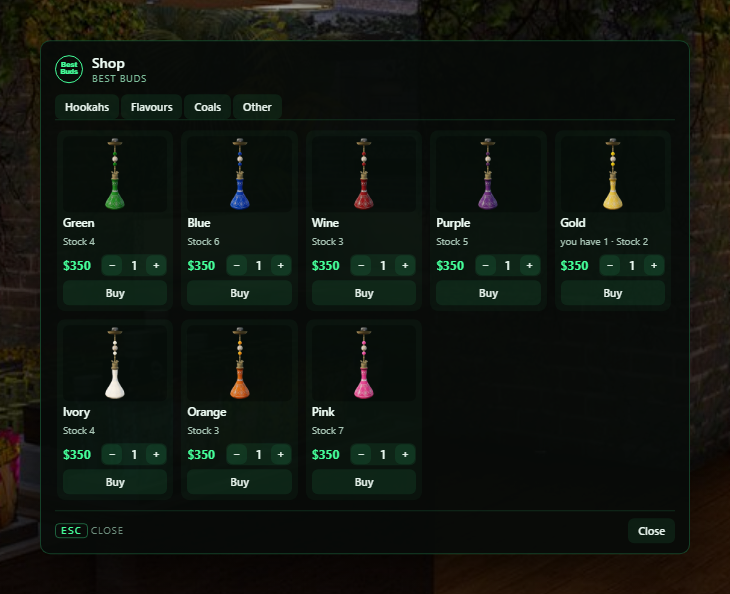Select the Purple hookah image

click(x=488, y=174)
